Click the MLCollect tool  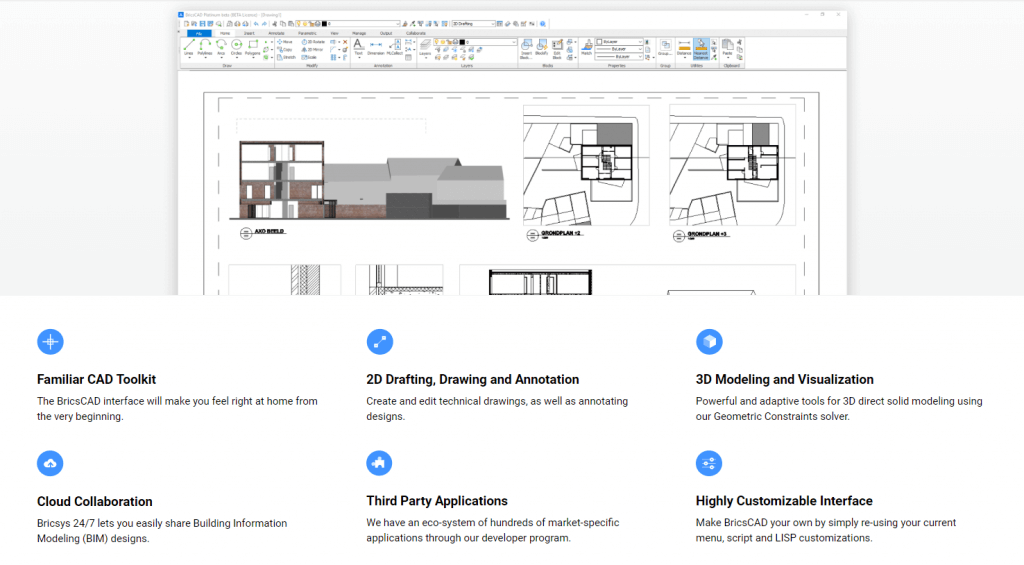pos(394,46)
